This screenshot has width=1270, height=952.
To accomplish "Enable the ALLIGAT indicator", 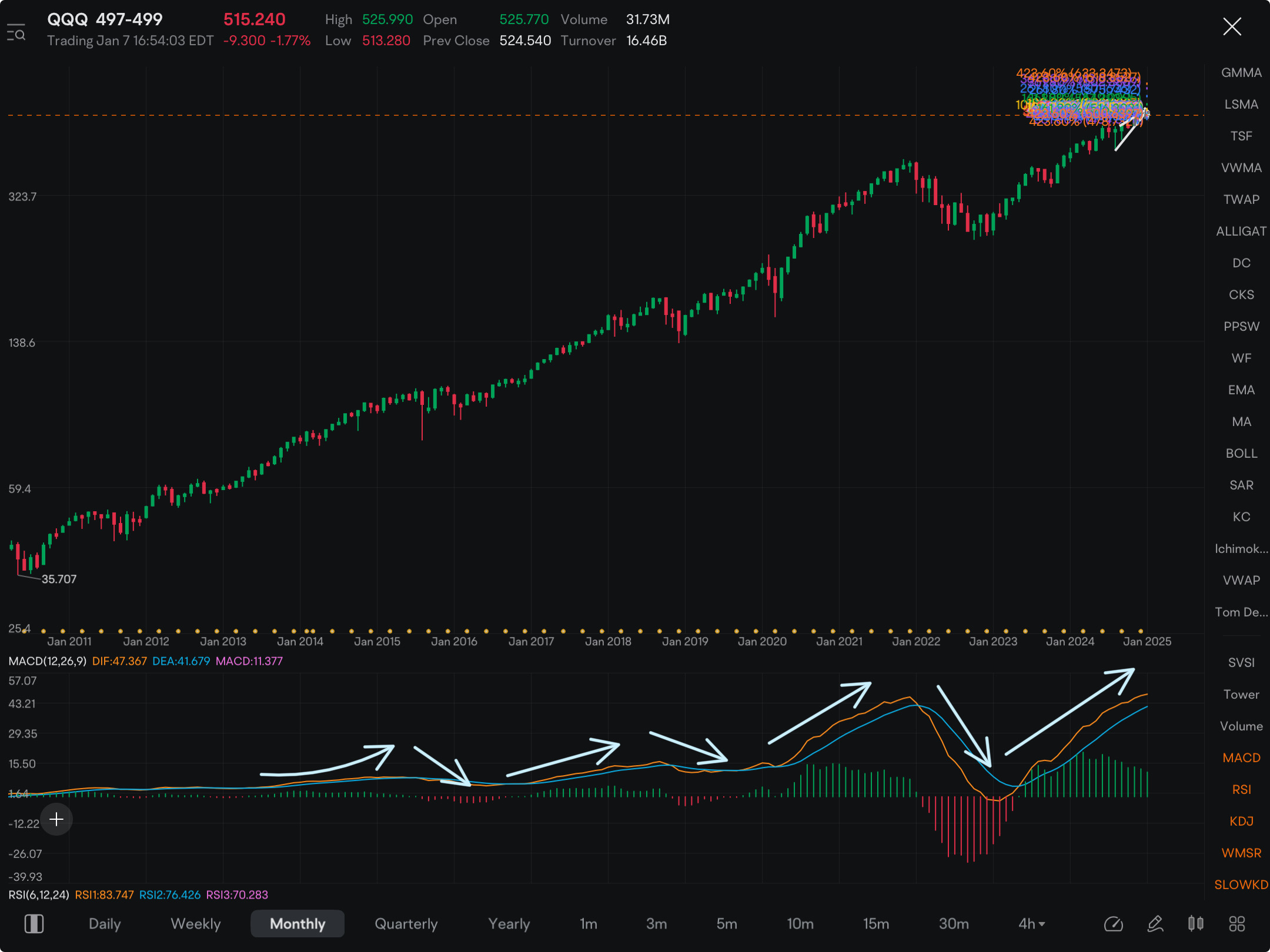I will (1241, 231).
